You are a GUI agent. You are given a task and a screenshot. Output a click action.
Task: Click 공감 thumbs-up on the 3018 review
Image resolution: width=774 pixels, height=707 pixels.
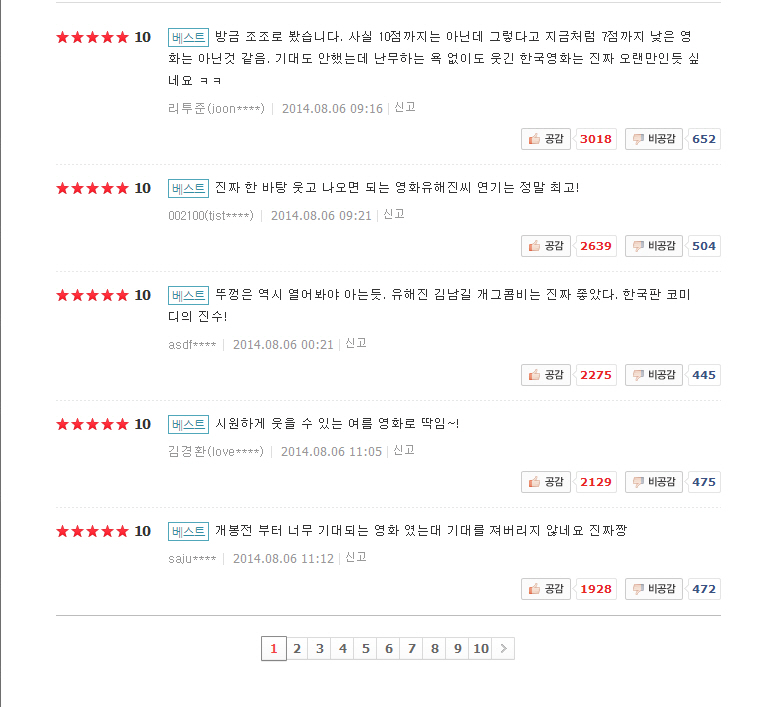coord(545,139)
